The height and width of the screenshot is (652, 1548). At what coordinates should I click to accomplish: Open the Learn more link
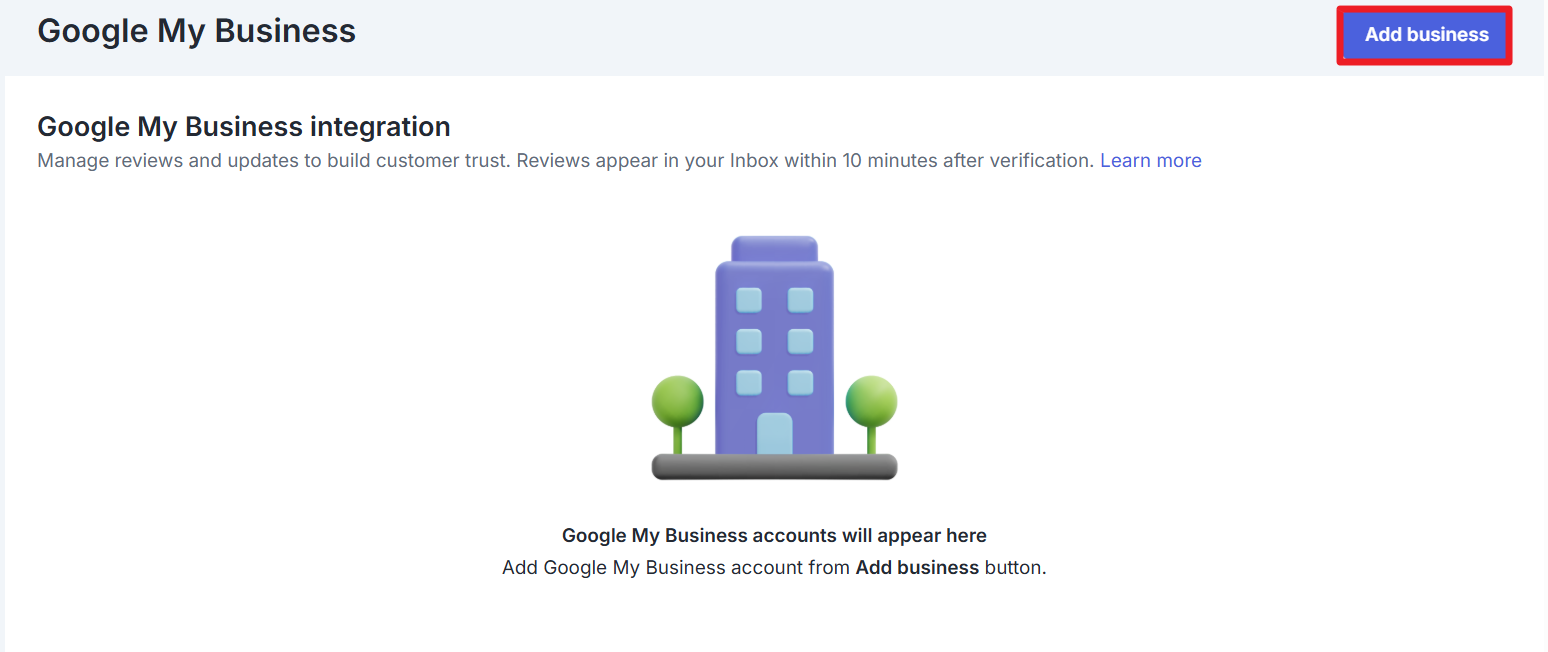(x=1150, y=160)
